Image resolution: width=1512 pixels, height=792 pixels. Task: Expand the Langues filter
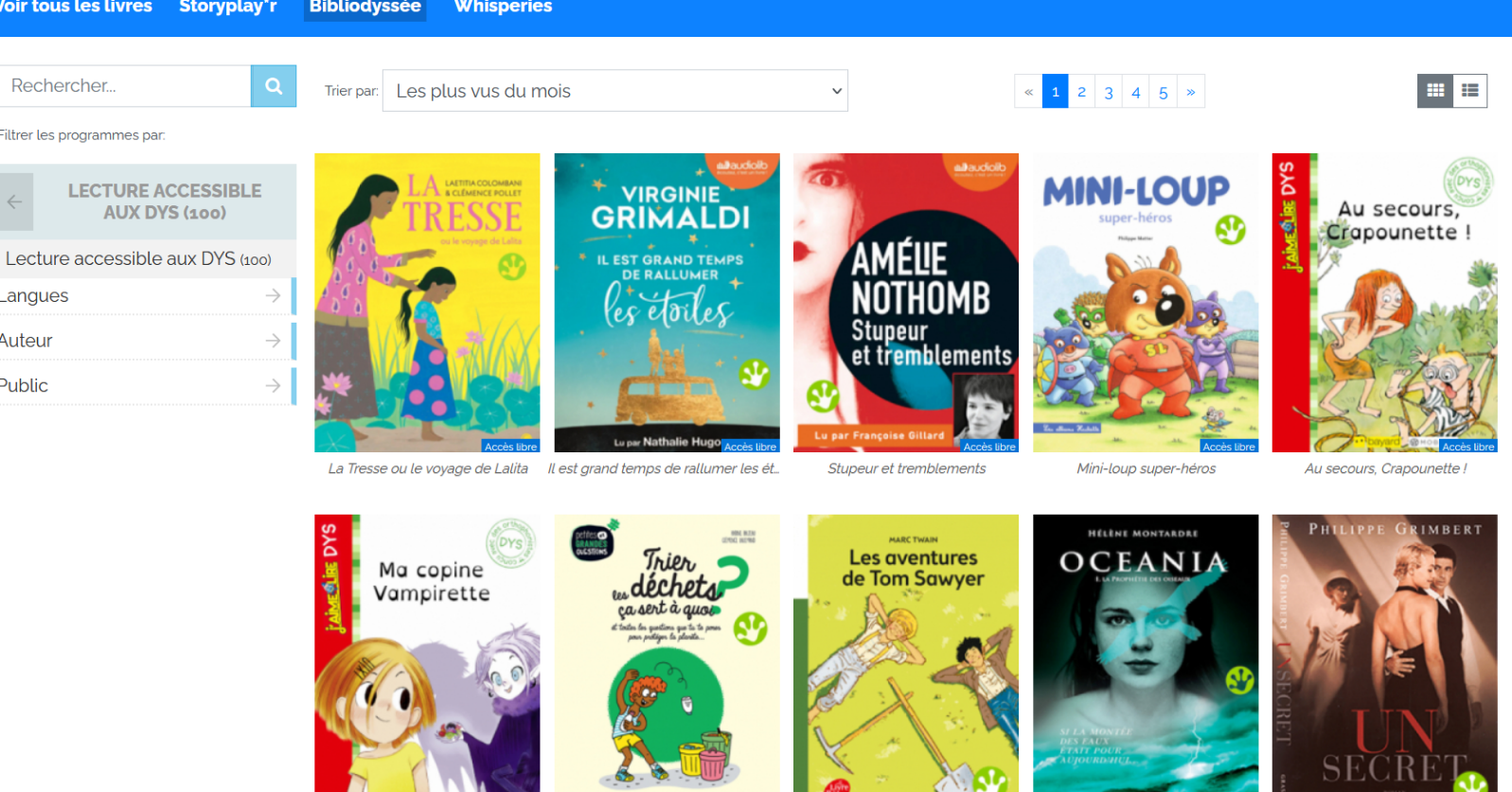pos(147,296)
